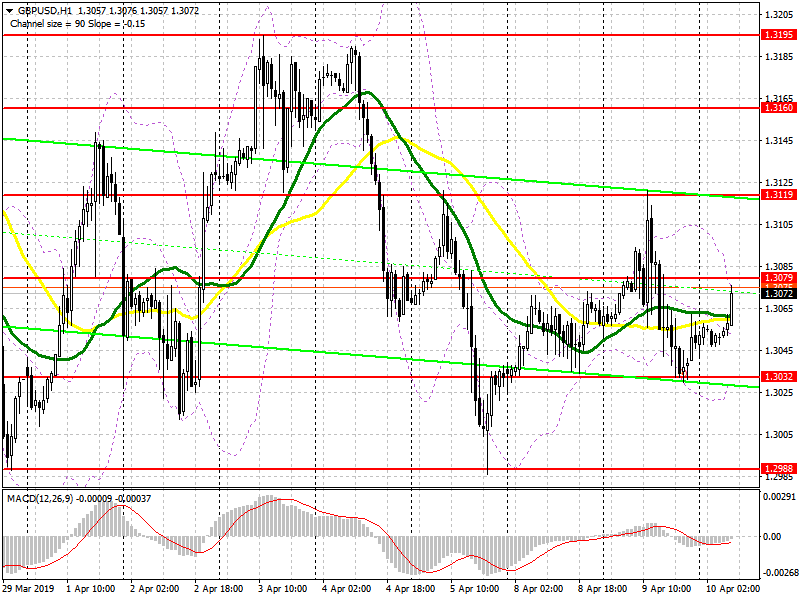800x600 pixels.
Task: Click the 1.3125 value on price axis
Action: 779,183
